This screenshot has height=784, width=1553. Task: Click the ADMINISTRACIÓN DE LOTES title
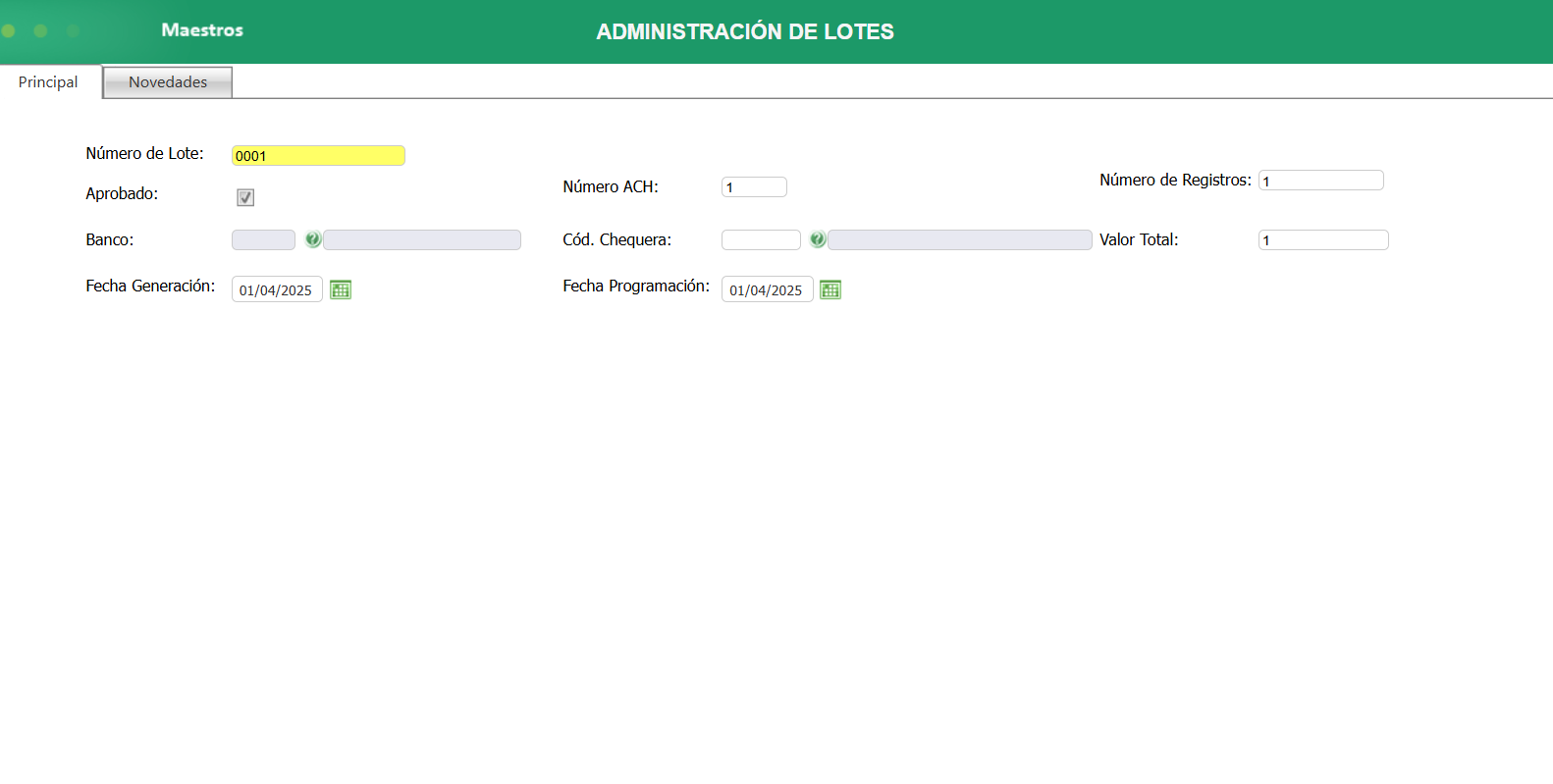click(745, 31)
